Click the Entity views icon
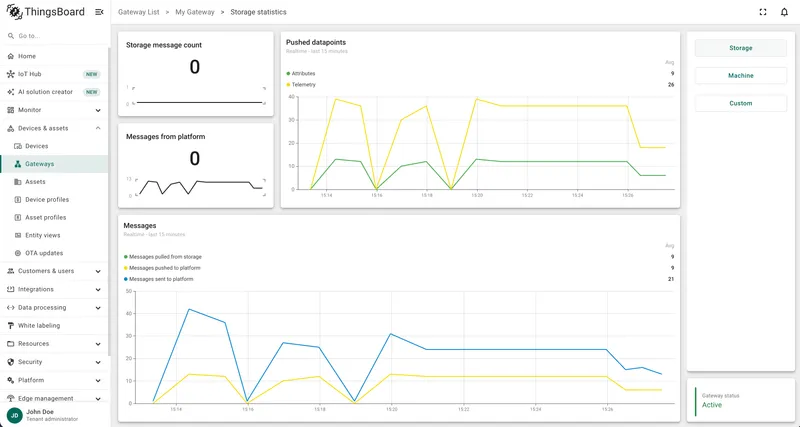 [18, 236]
